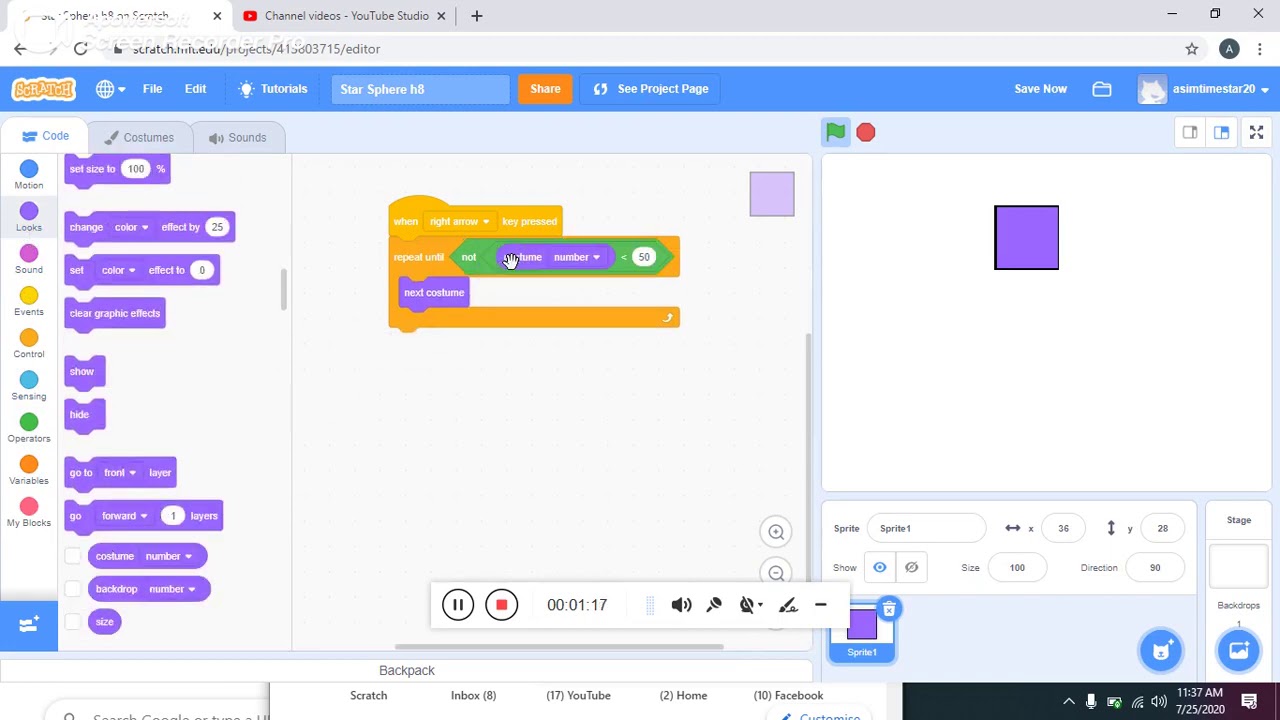Open My Blocks category
1280x720 pixels.
point(29,512)
